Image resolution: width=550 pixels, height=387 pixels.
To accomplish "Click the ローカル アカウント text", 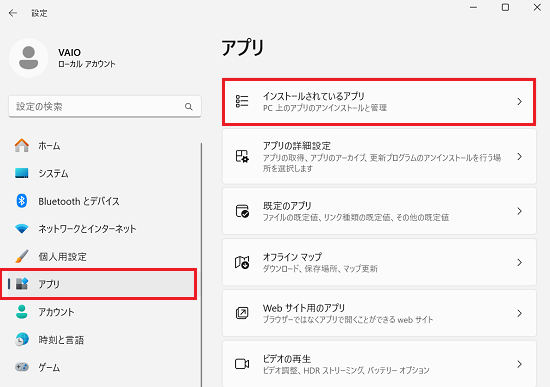I will pyautogui.click(x=87, y=64).
